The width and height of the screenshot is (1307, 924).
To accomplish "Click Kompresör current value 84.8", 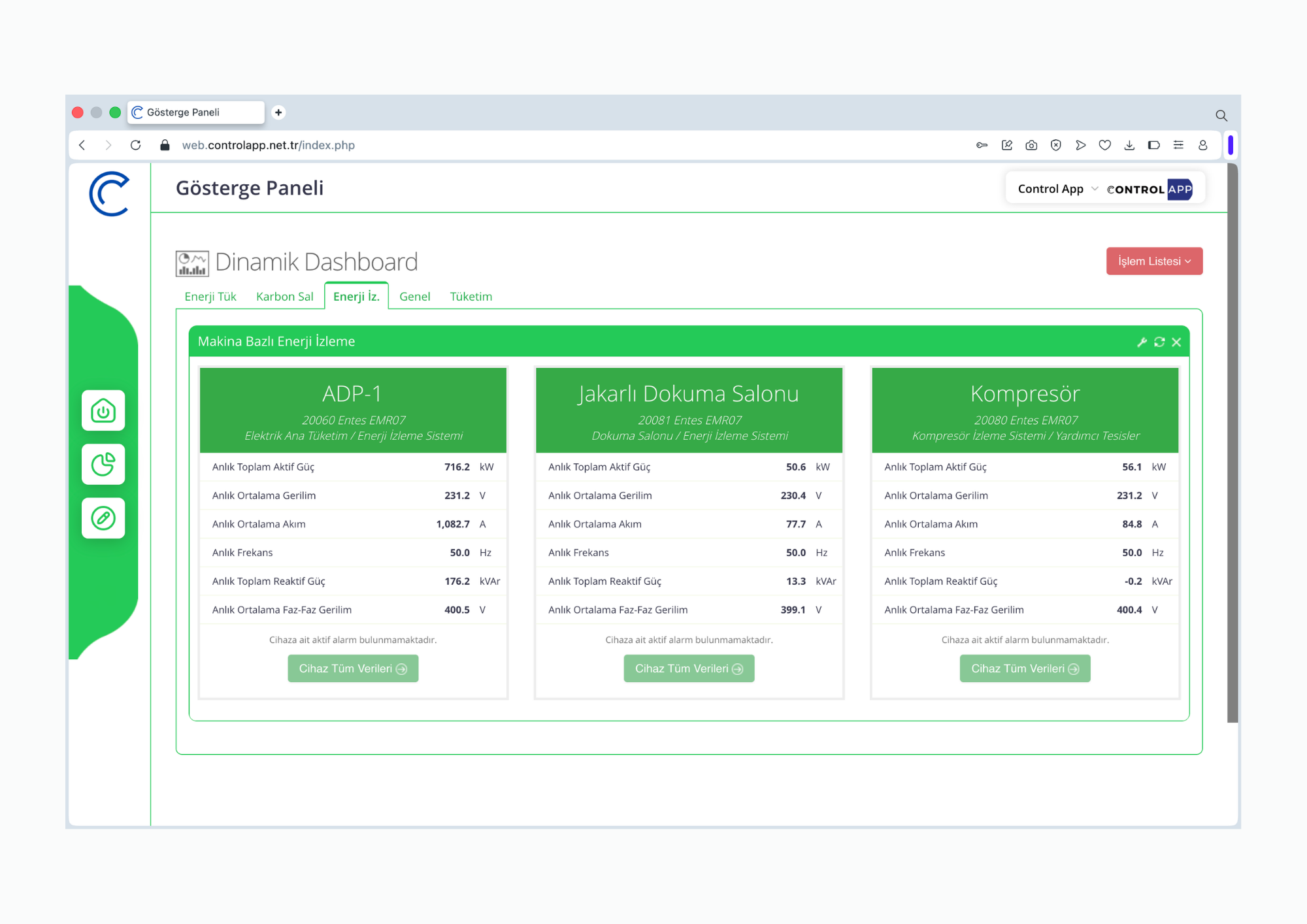I will pos(1132,524).
